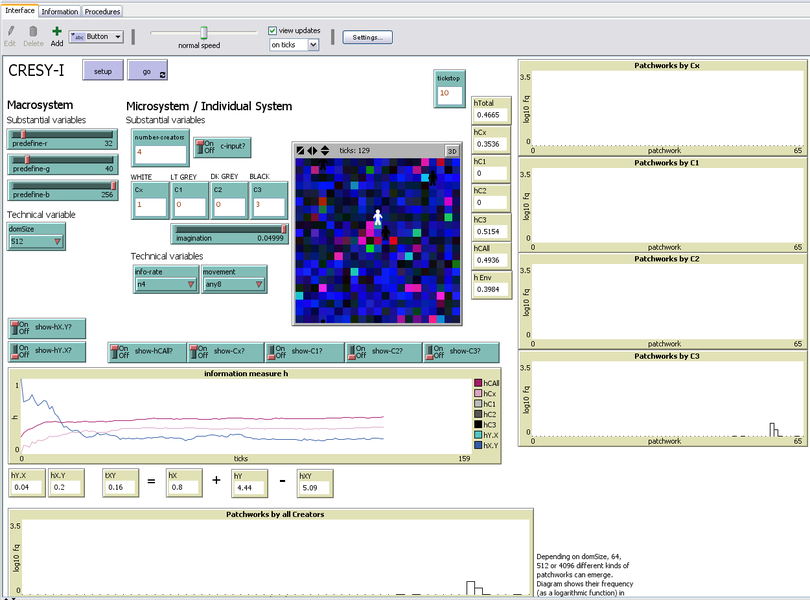Click the number-creators input field

pos(160,153)
